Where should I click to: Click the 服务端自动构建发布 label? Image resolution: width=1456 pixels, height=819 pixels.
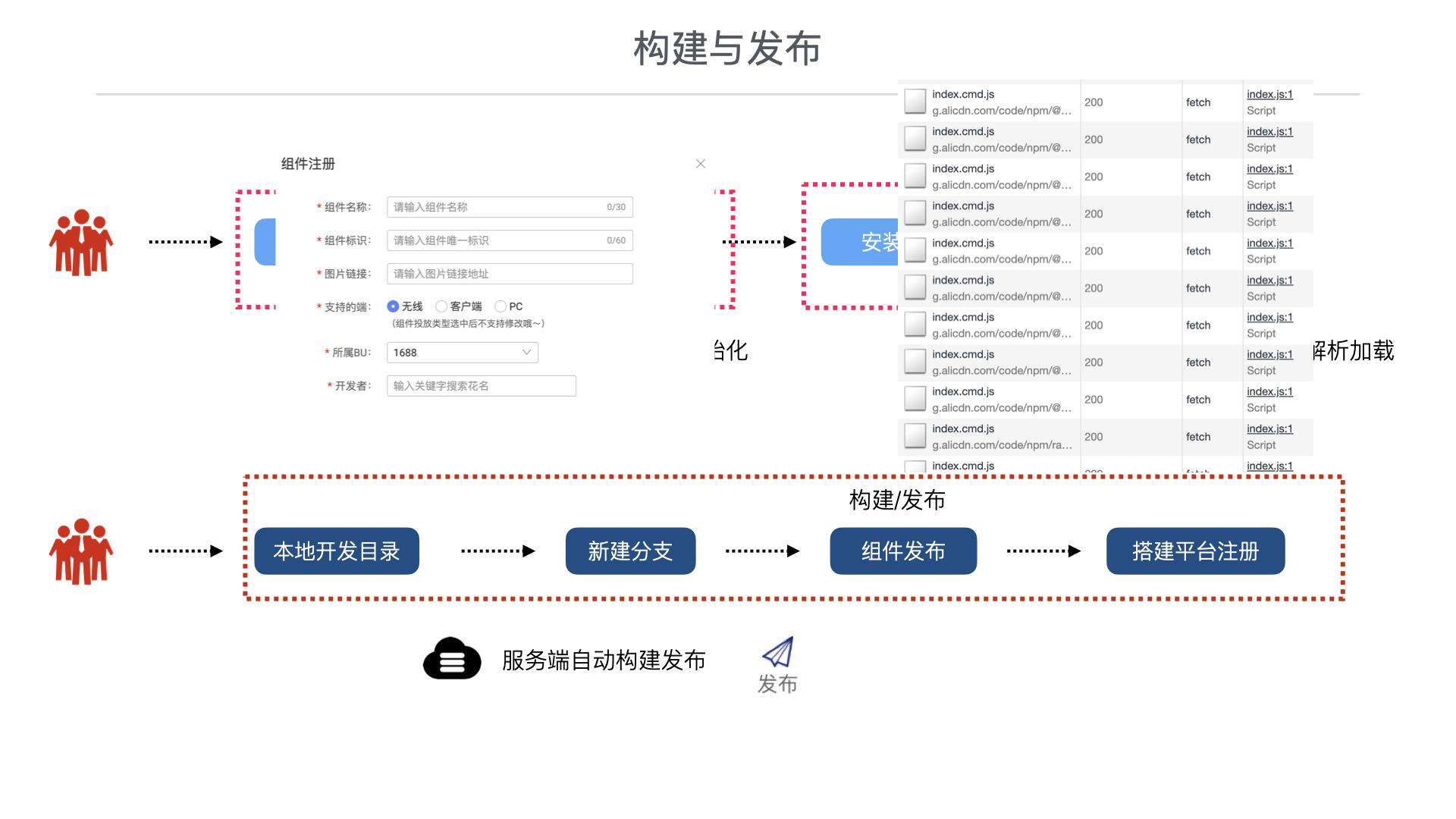point(604,661)
